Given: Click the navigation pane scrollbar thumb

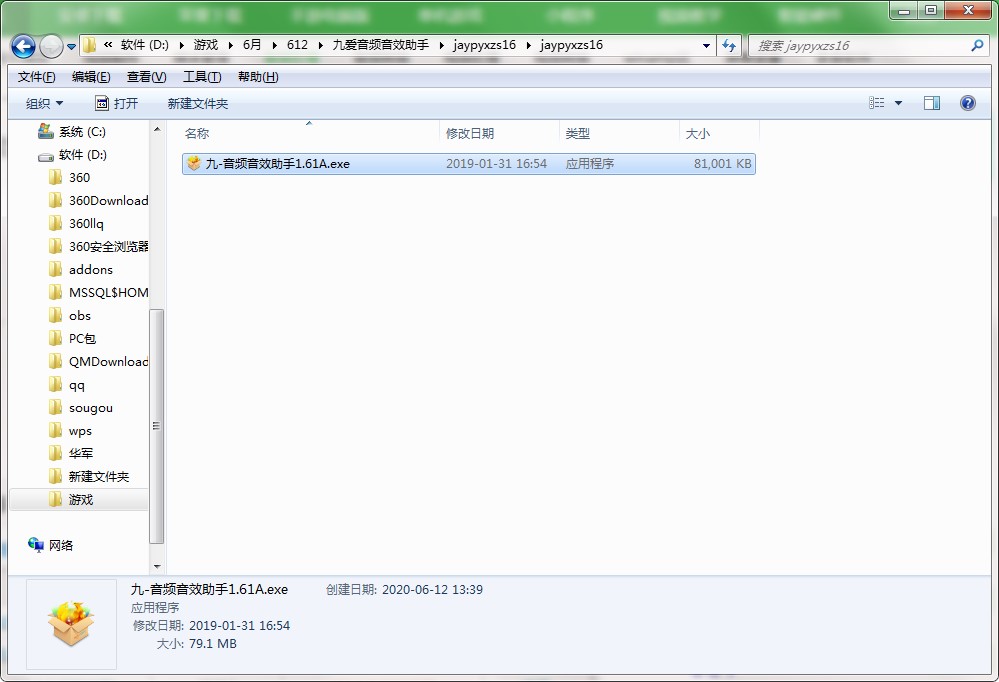Looking at the screenshot, I should [157, 426].
